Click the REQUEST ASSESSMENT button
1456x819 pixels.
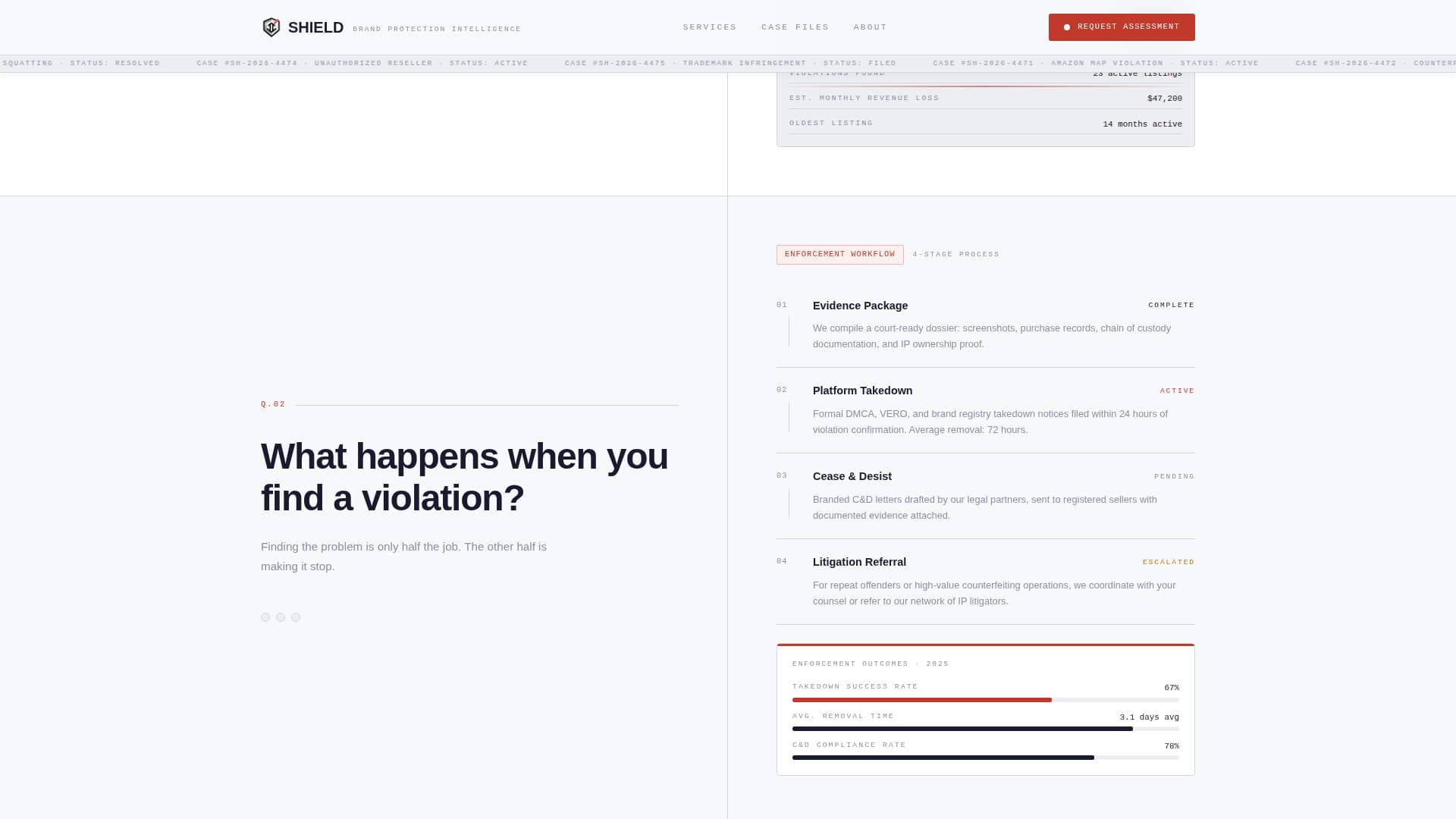click(1122, 27)
